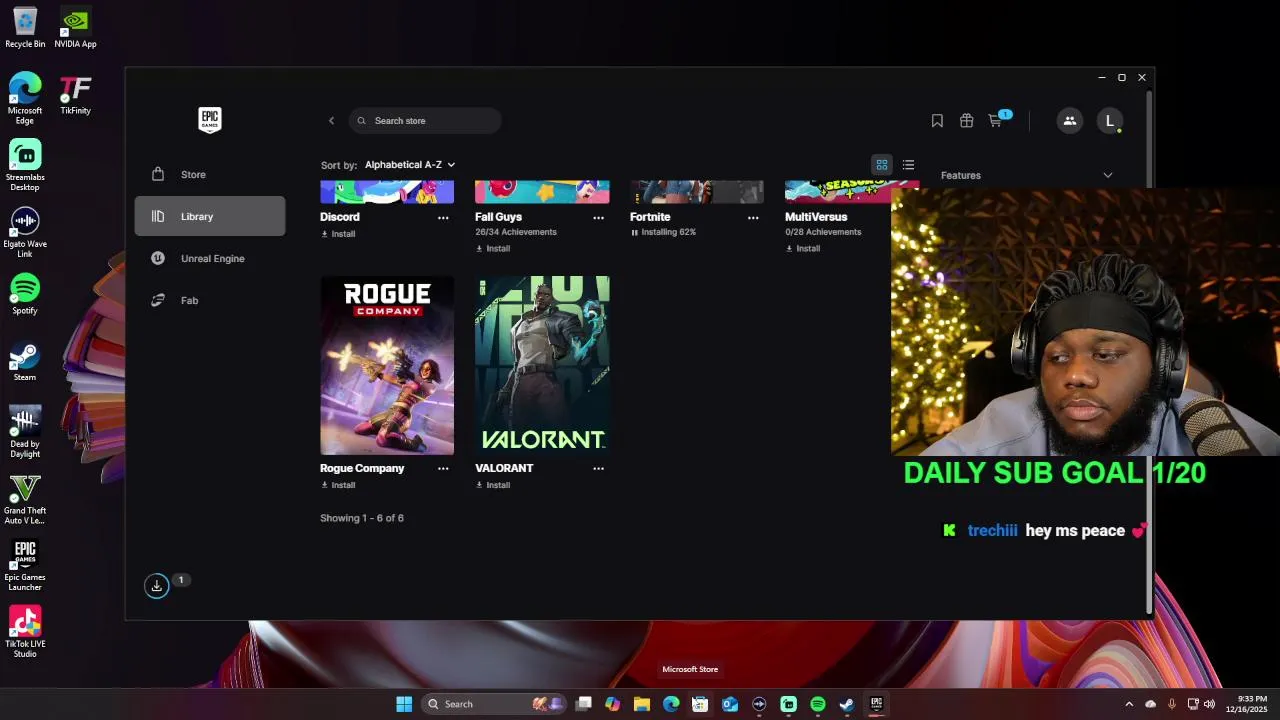Open Spotify from the taskbar

click(x=818, y=704)
